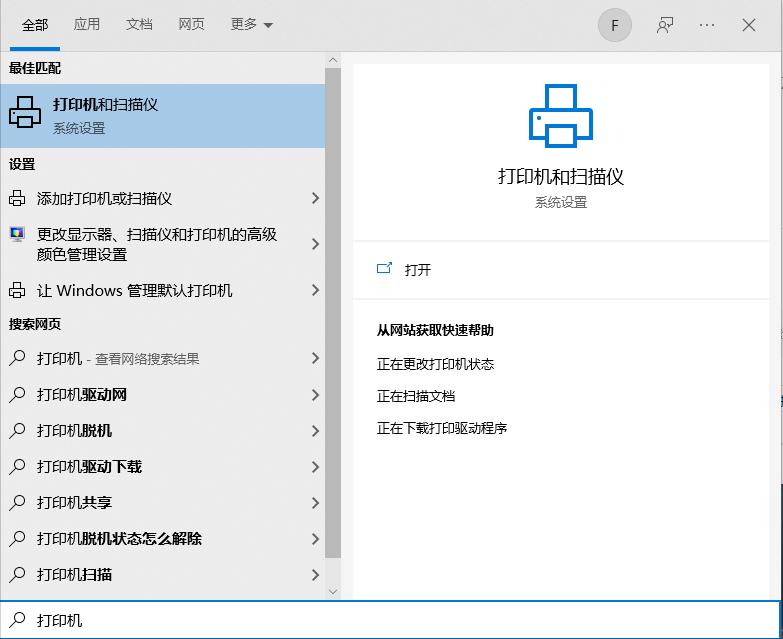Expand chevron for 打印机脱机状态怎么解除
The image size is (783, 639).
pyautogui.click(x=315, y=539)
